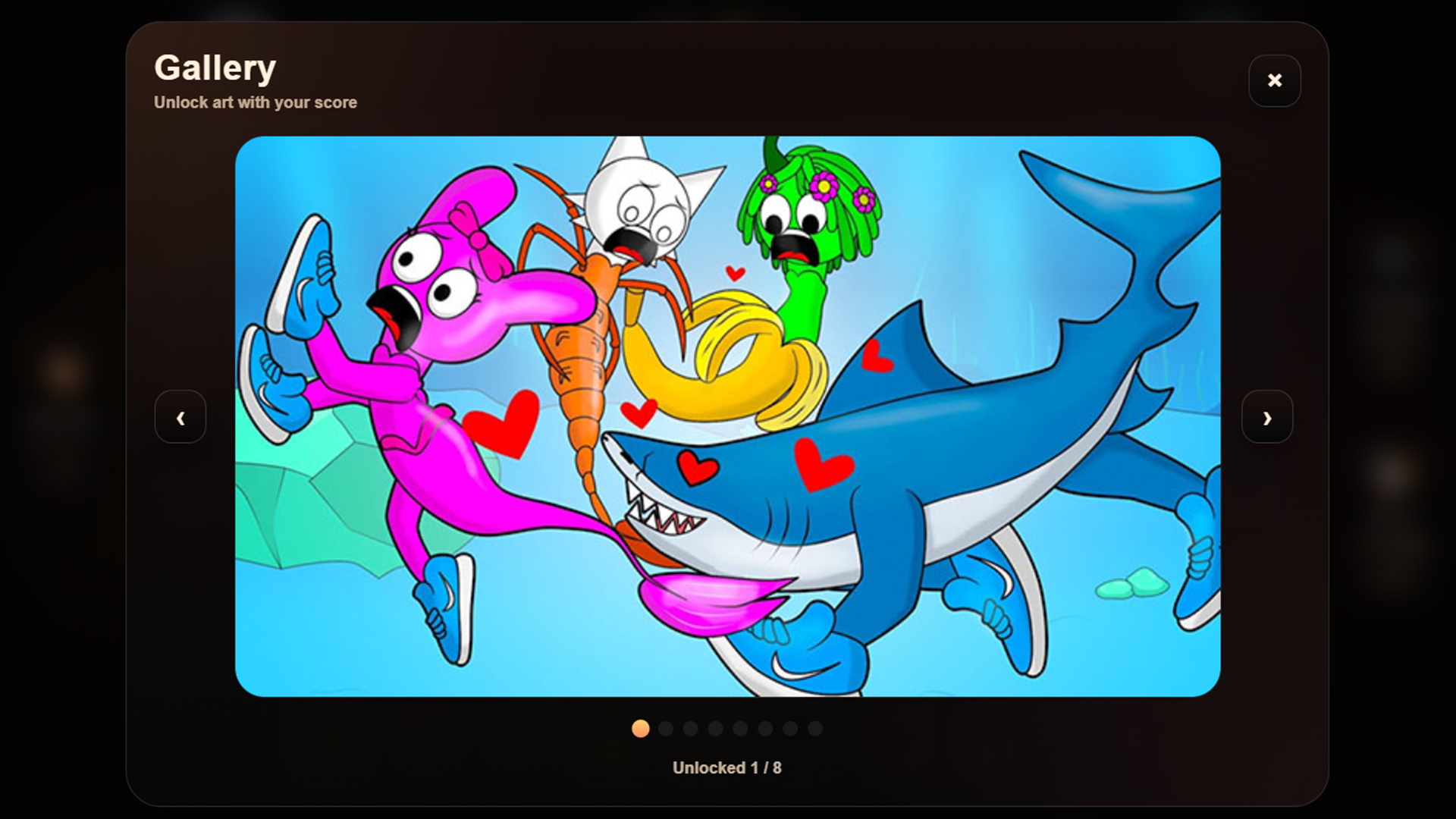Navigate to the next gallery artwork
Image resolution: width=1456 pixels, height=819 pixels.
pyautogui.click(x=1266, y=417)
